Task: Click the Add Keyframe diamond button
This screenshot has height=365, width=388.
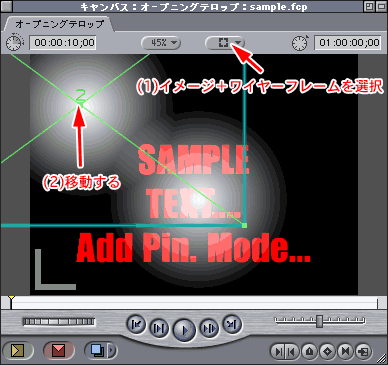Action: tap(328, 351)
